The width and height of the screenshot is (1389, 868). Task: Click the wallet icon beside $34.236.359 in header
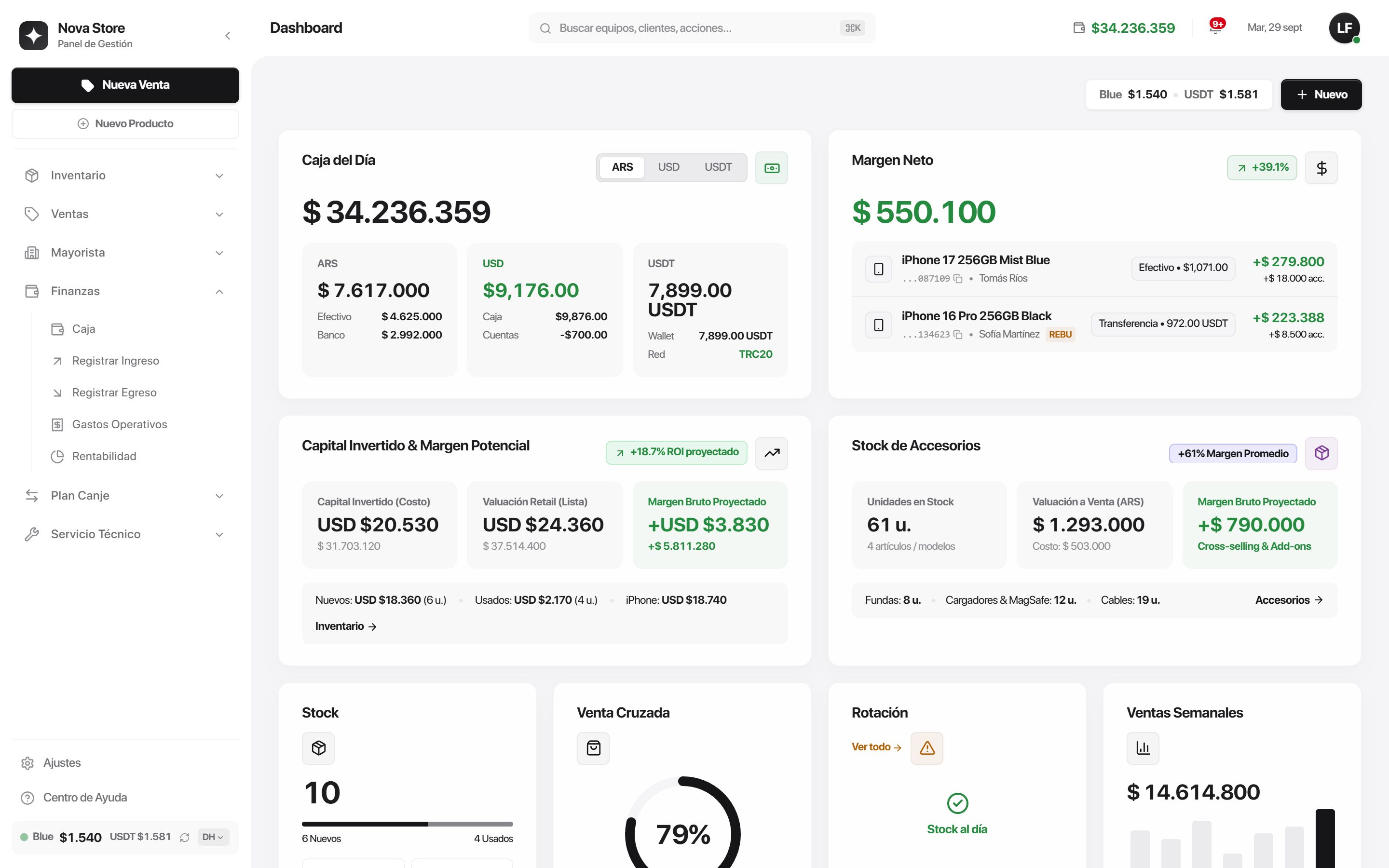point(1079,27)
